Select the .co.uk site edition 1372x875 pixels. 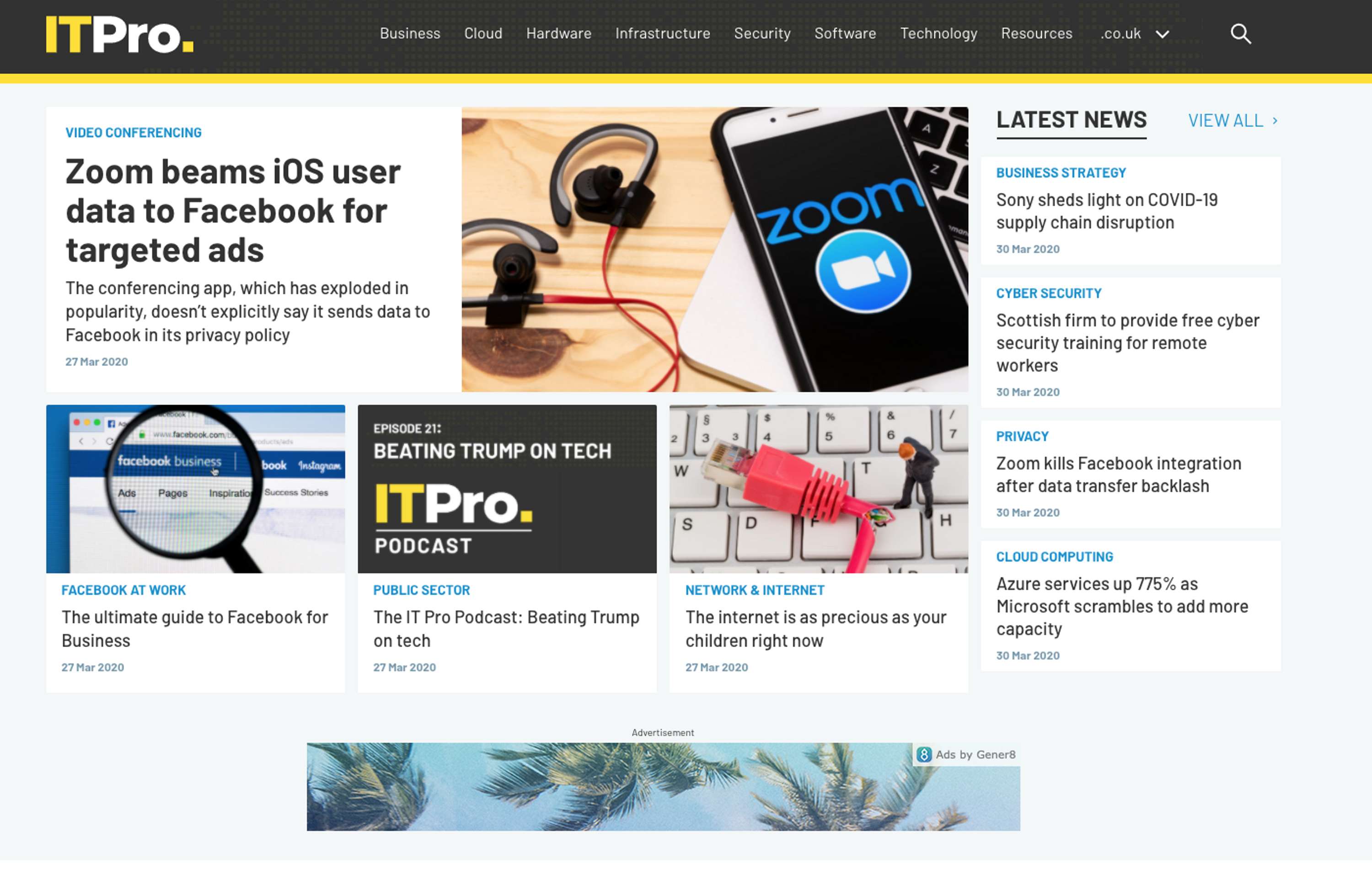pyautogui.click(x=1120, y=34)
